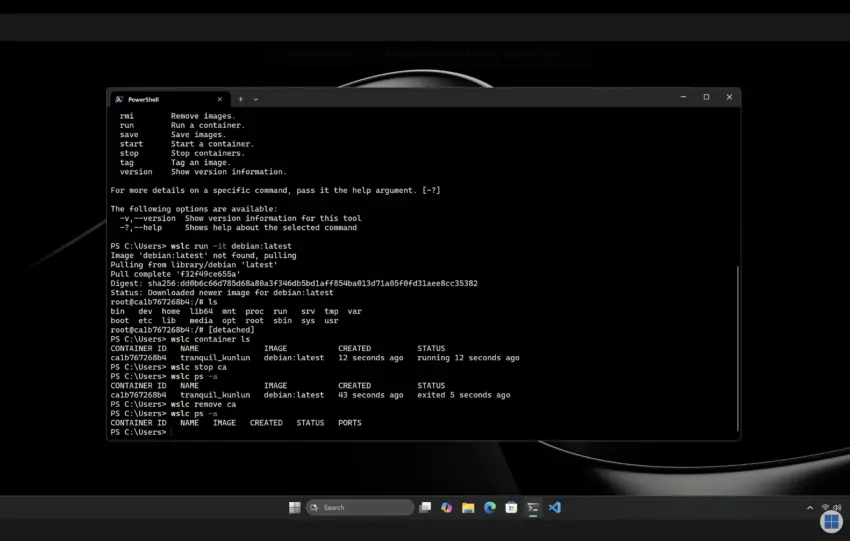Click 'exited 5 seconds ago' status text

(463, 395)
